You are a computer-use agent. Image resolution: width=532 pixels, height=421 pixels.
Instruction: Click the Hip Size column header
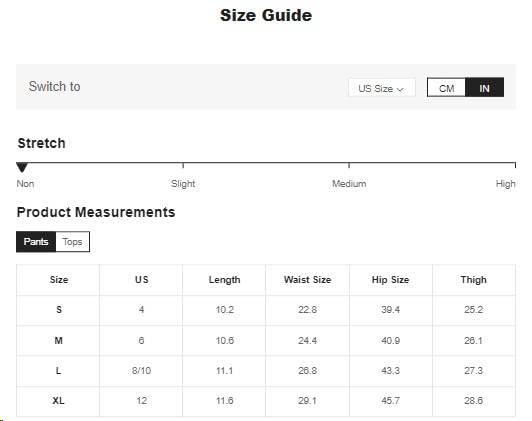[x=391, y=280]
